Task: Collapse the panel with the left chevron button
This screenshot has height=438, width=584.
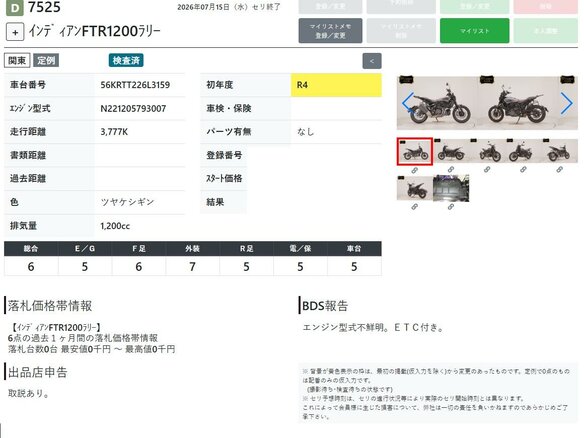Action: click(372, 61)
